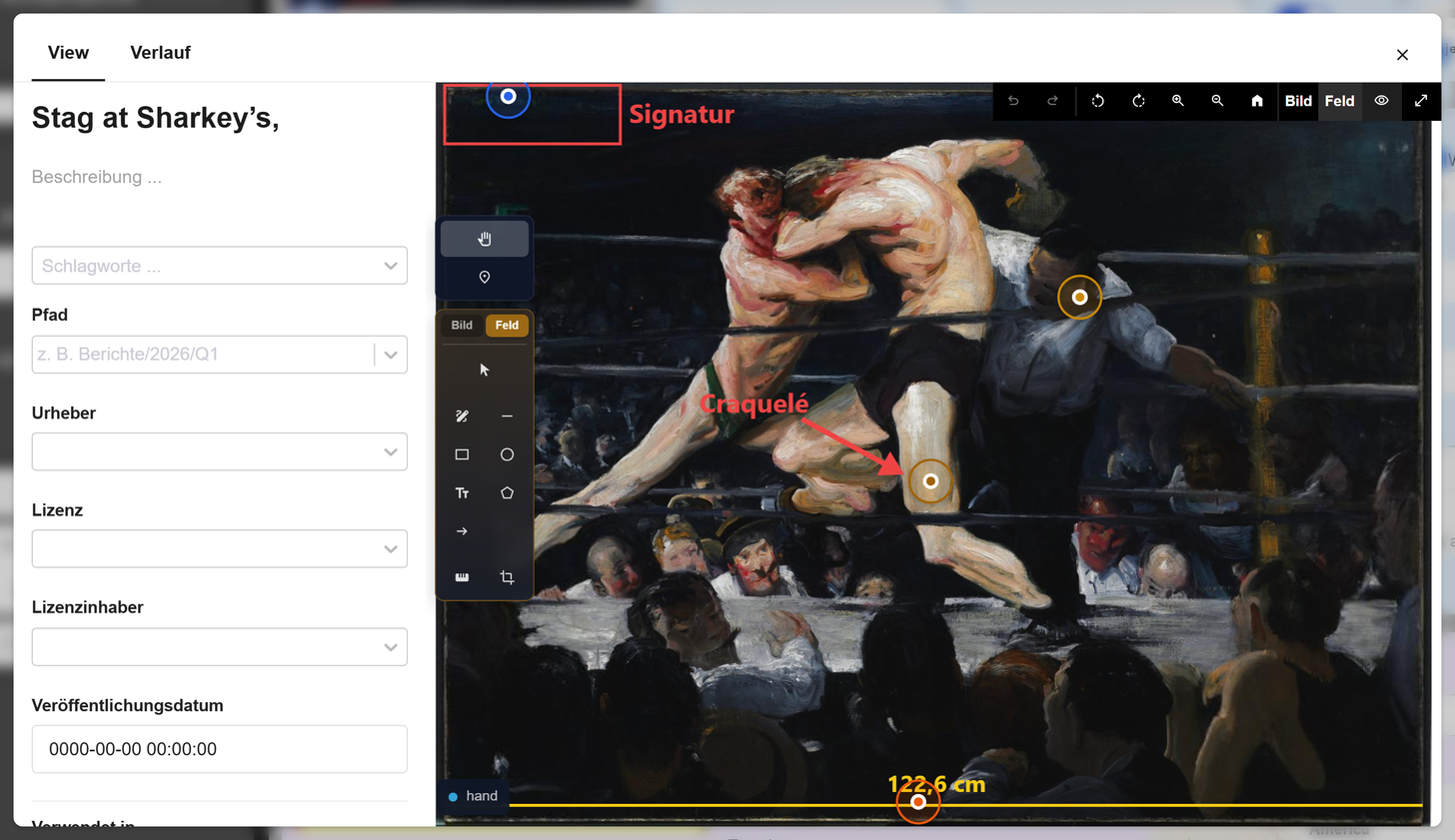The image size is (1455, 840).
Task: Switch to Feld in the top viewer toolbar
Action: 1339,101
